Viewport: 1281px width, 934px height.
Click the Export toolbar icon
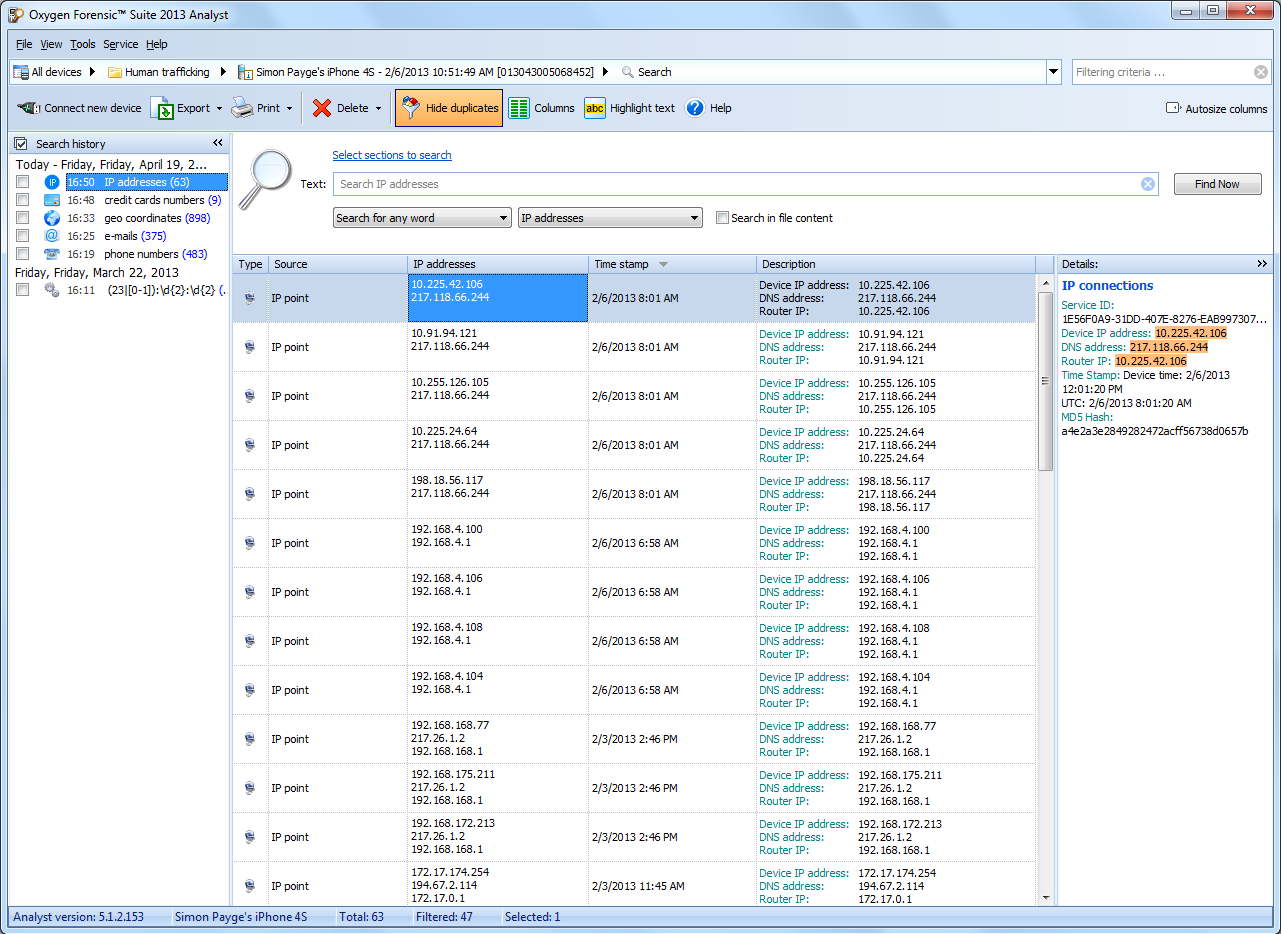(x=162, y=108)
